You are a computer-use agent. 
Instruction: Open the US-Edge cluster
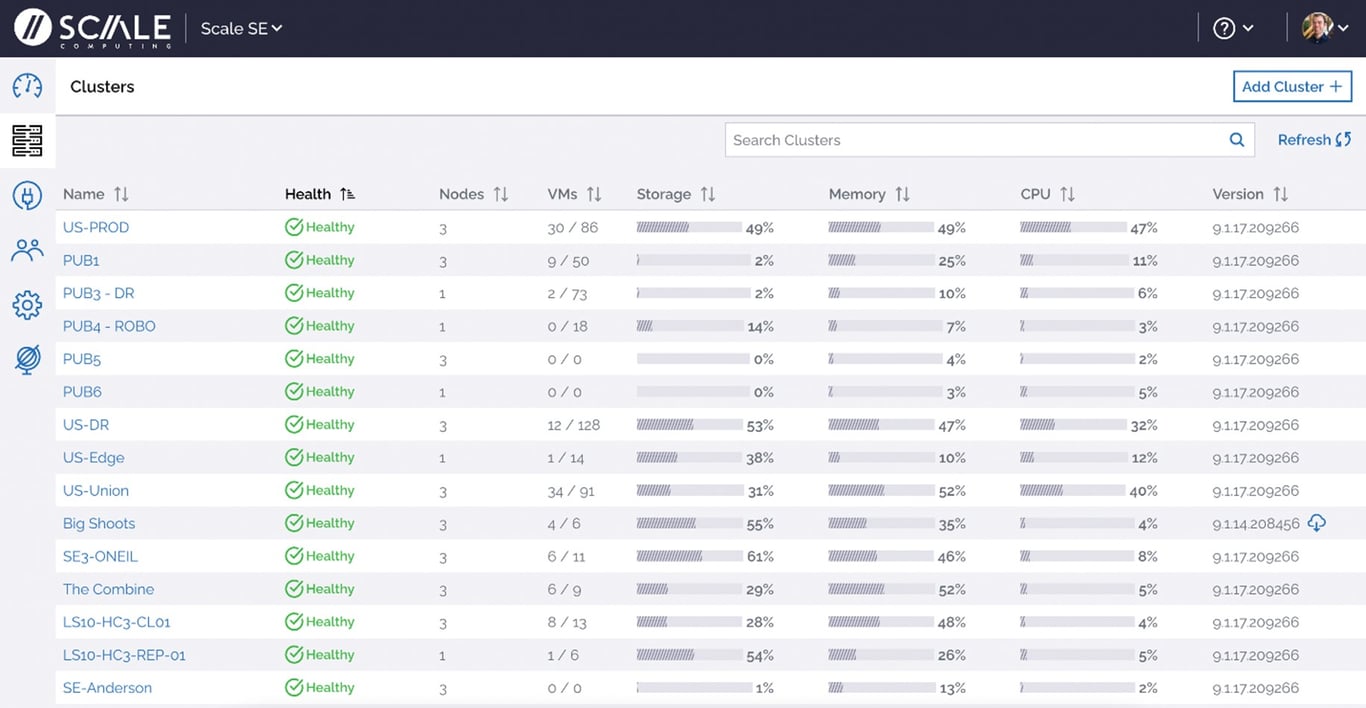click(x=94, y=458)
